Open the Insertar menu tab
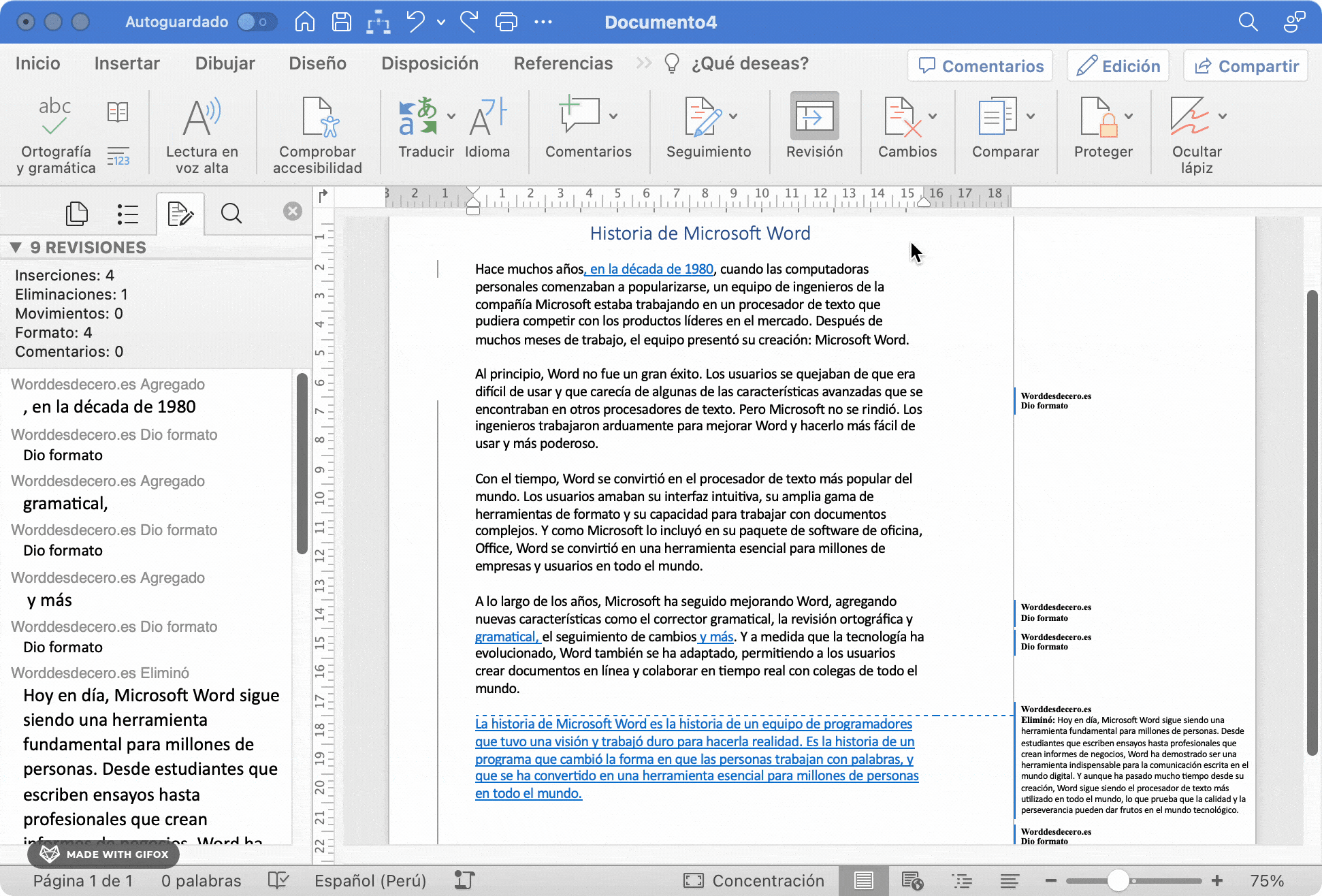This screenshot has width=1322, height=896. pos(126,63)
